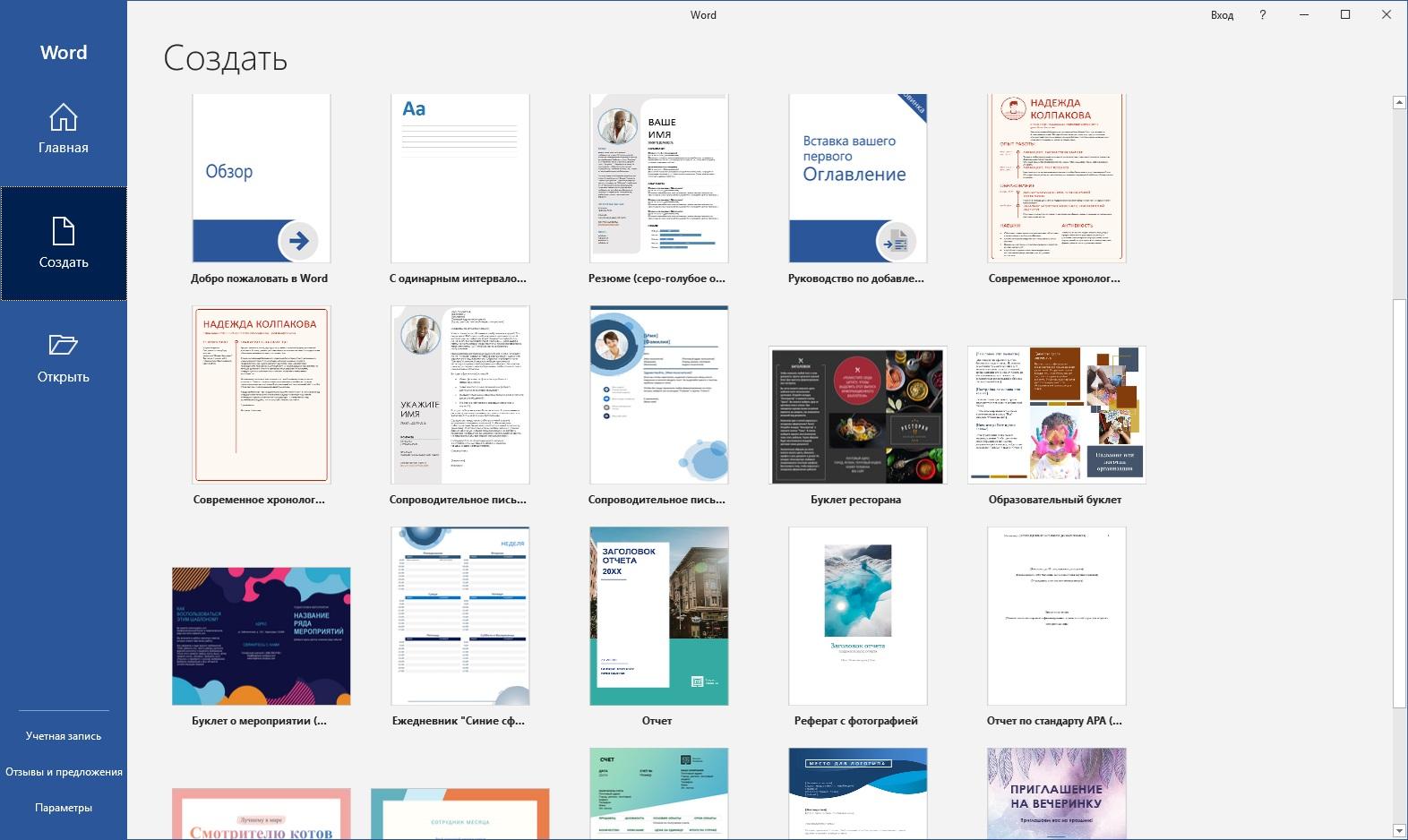This screenshot has height=840, width=1408.
Task: Click the Отчет caption text
Action: coord(657,721)
